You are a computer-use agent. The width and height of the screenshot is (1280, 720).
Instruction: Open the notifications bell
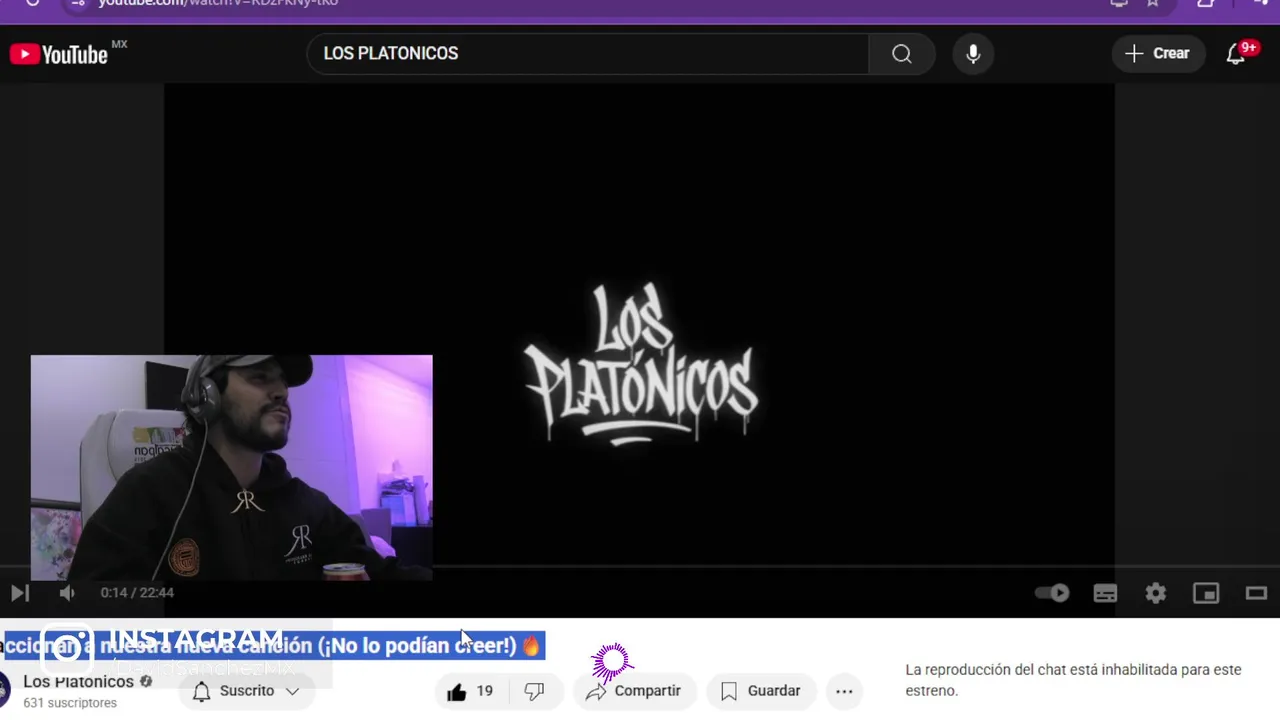tap(1237, 54)
